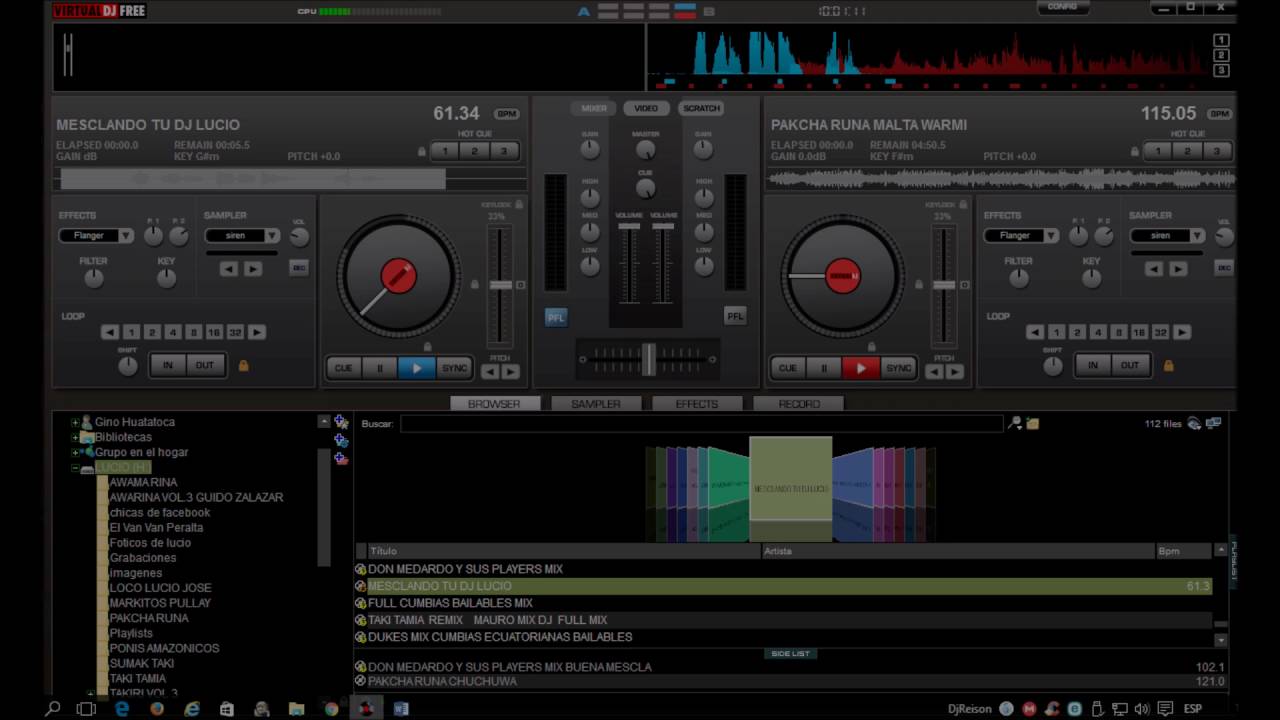Viewport: 1280px width, 720px height.
Task: Open search options magnifier icon
Action: click(1015, 424)
